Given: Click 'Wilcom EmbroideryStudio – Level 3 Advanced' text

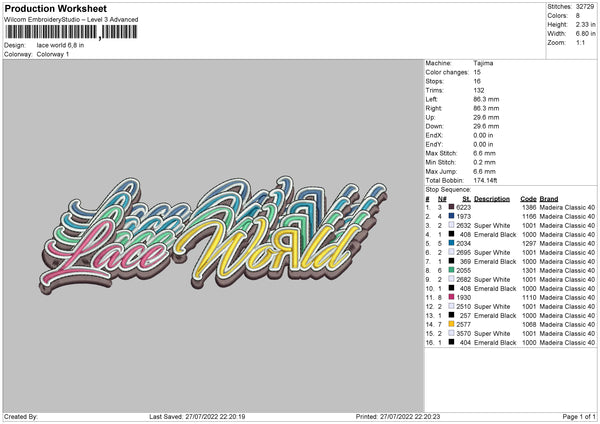Looking at the screenshot, I should [x=71, y=20].
